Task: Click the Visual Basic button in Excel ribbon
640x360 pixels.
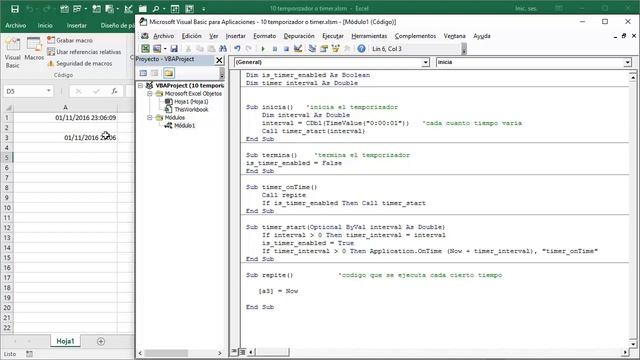Action: tap(13, 53)
